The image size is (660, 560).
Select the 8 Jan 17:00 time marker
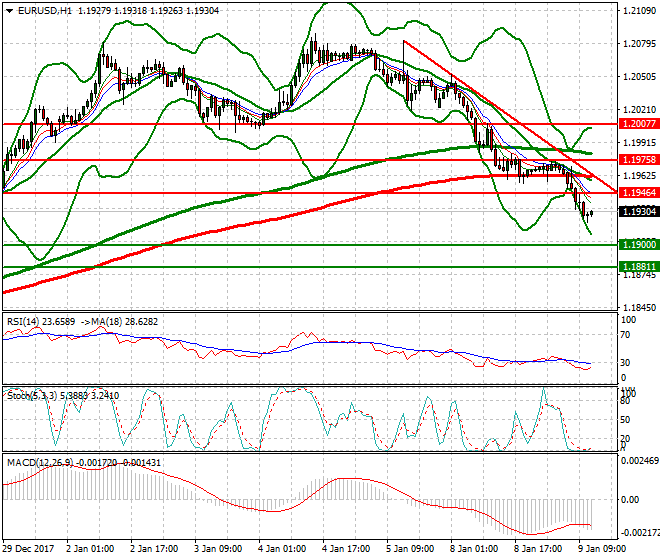[537, 550]
